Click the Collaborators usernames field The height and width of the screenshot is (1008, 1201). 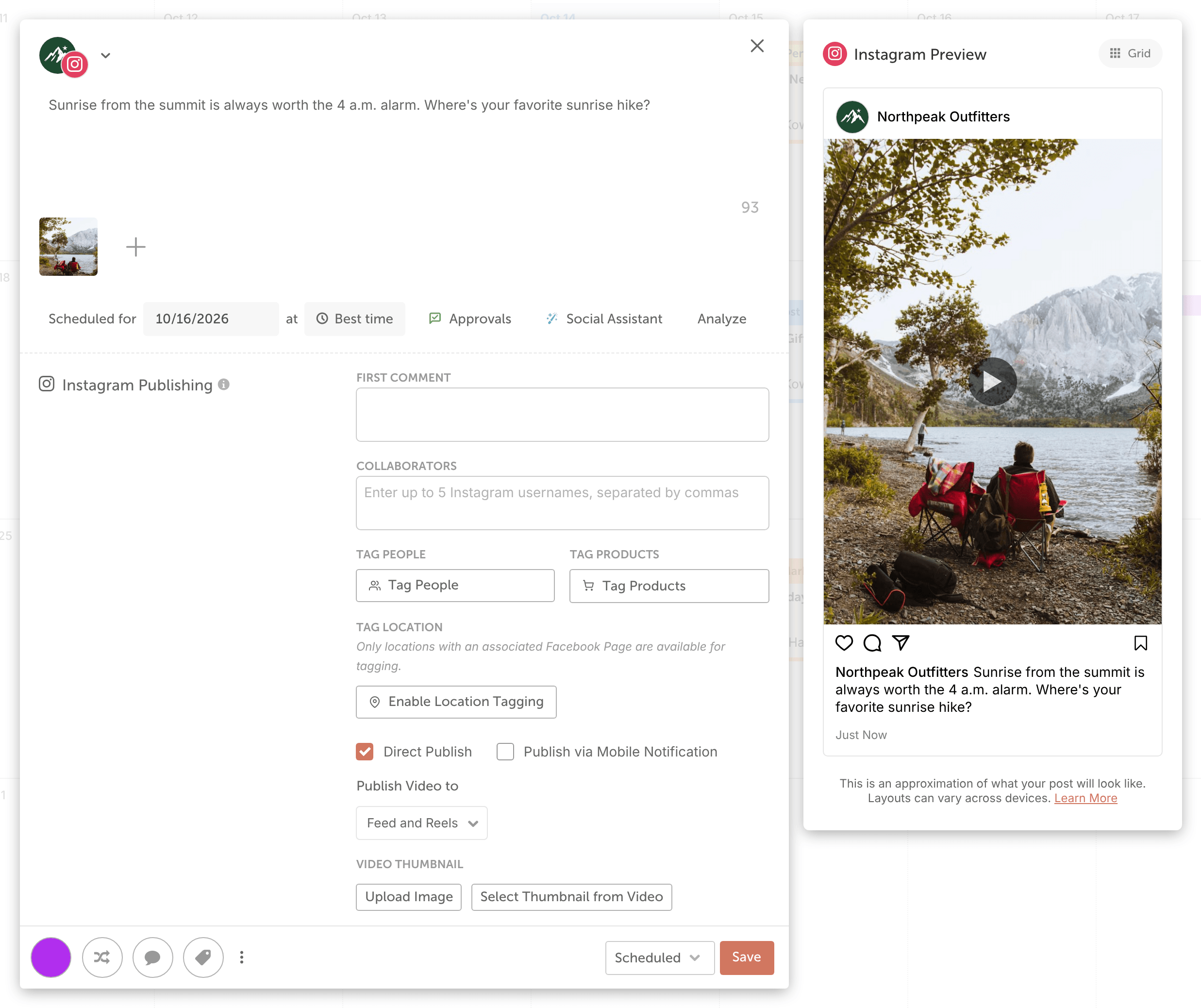pos(562,503)
